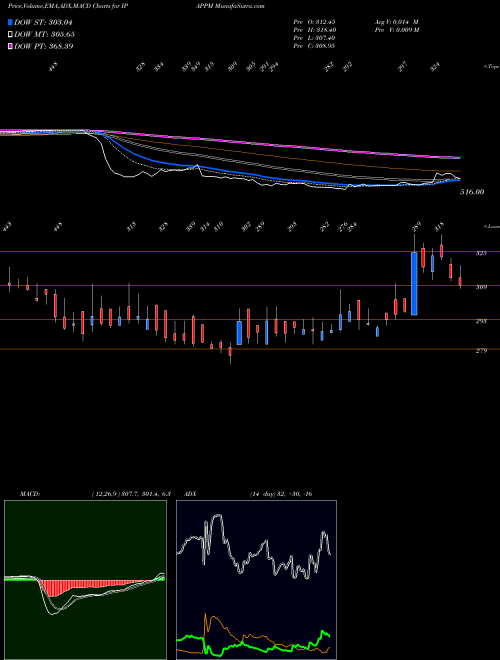
Task: Click the '<Tops' label above EMA chart
Action: 491,66
